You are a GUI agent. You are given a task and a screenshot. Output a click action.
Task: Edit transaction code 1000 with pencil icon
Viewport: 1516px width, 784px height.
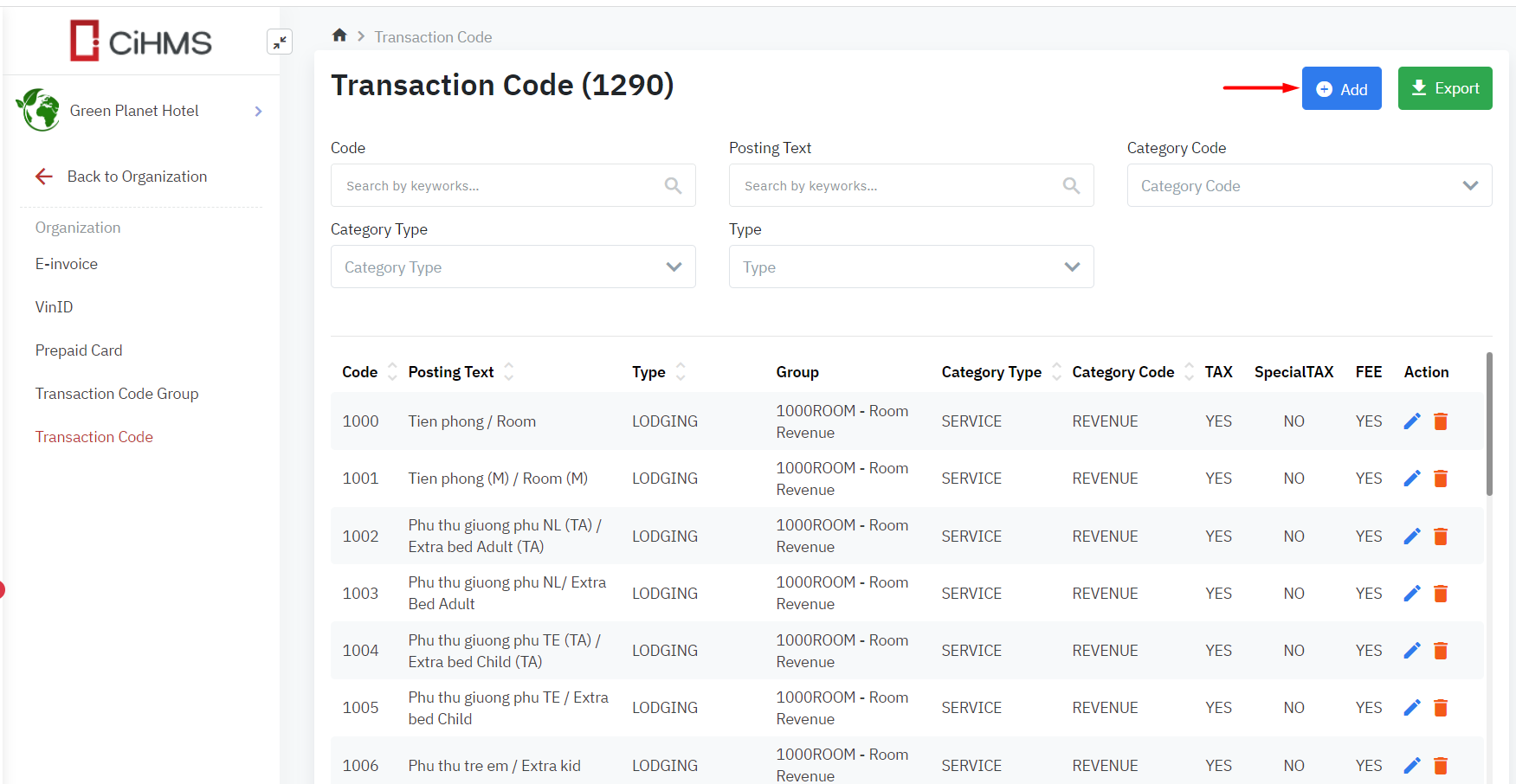[x=1411, y=421]
